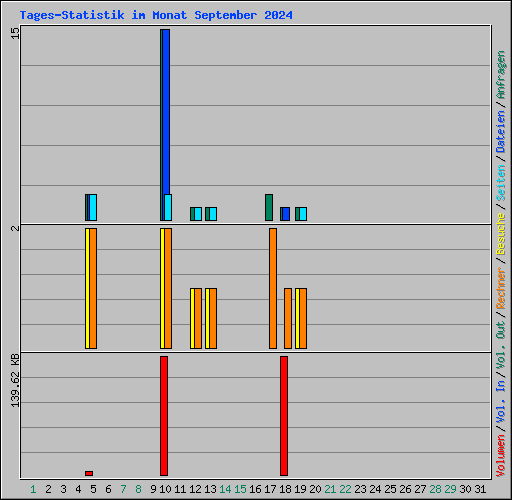Image resolution: width=512 pixels, height=500 pixels.
Task: Select the lone orange Rechner bar on day 17
Action: [273, 288]
